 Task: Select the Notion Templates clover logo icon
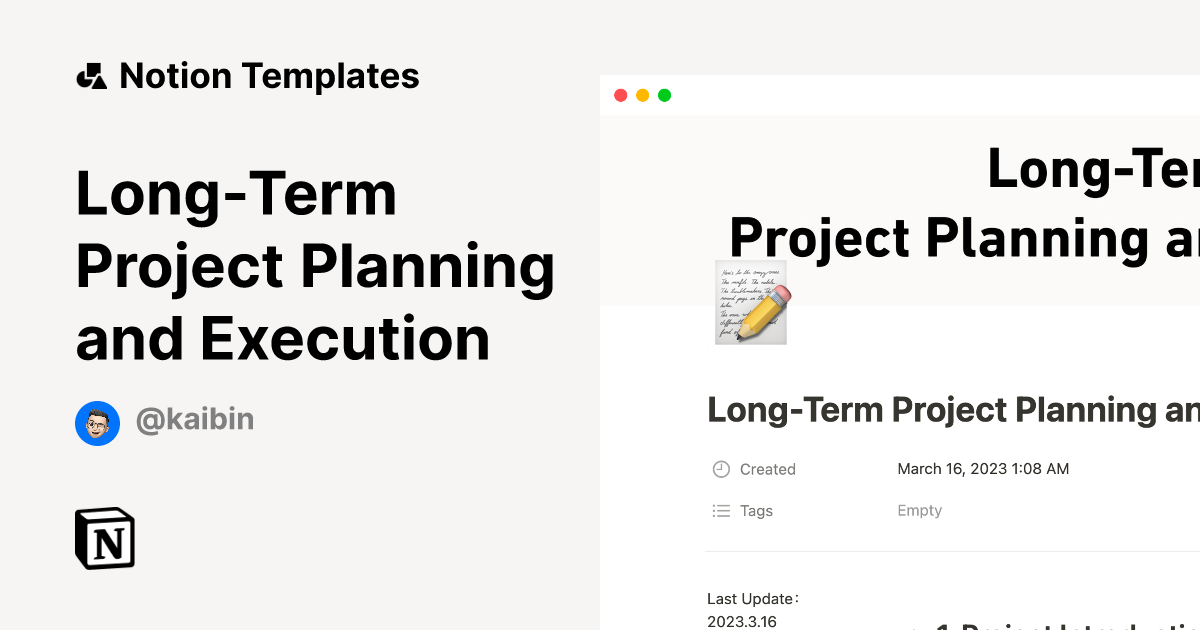point(91,75)
